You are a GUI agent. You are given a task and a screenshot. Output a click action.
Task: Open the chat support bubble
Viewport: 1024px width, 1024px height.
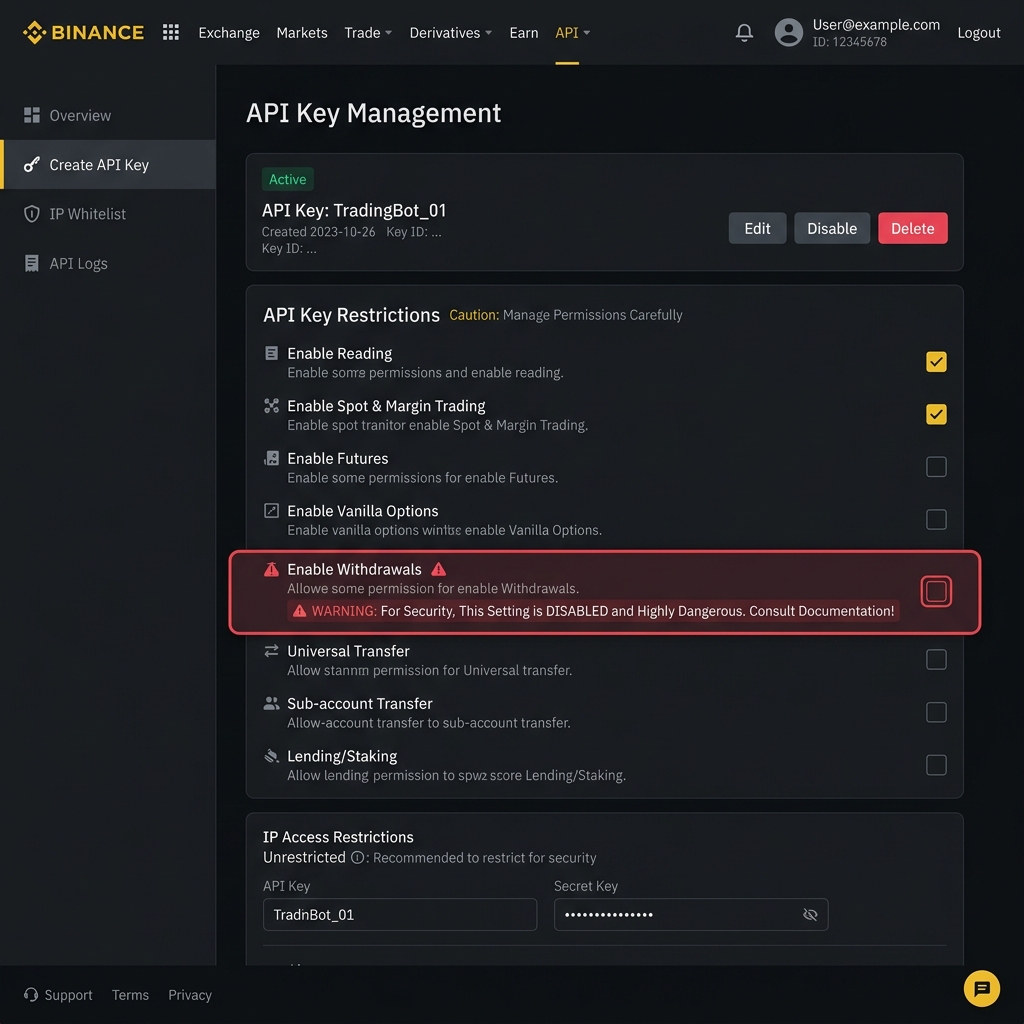coord(981,988)
